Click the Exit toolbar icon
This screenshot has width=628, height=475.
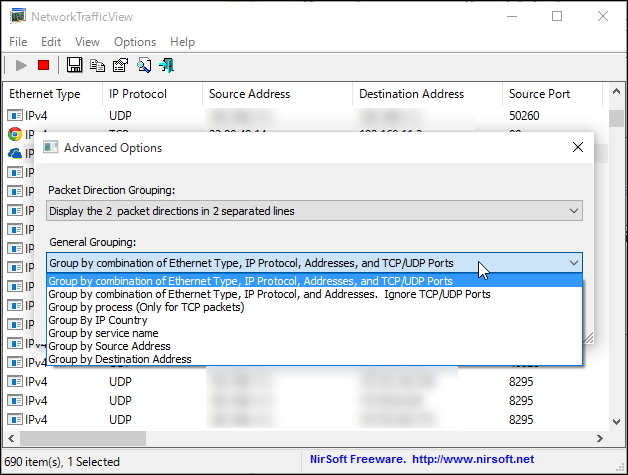coord(166,65)
